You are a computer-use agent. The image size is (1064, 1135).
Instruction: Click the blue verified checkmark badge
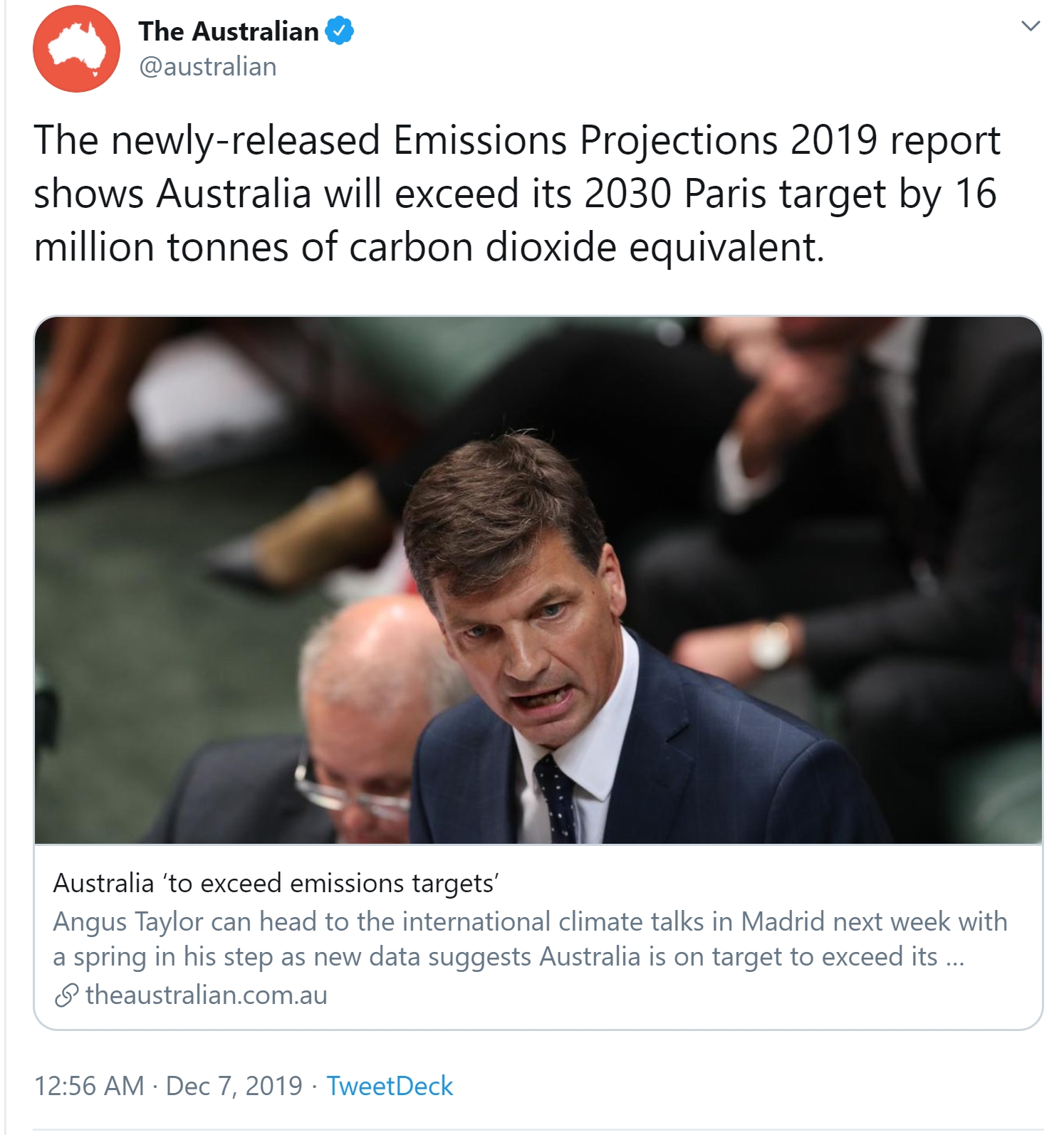pyautogui.click(x=340, y=31)
